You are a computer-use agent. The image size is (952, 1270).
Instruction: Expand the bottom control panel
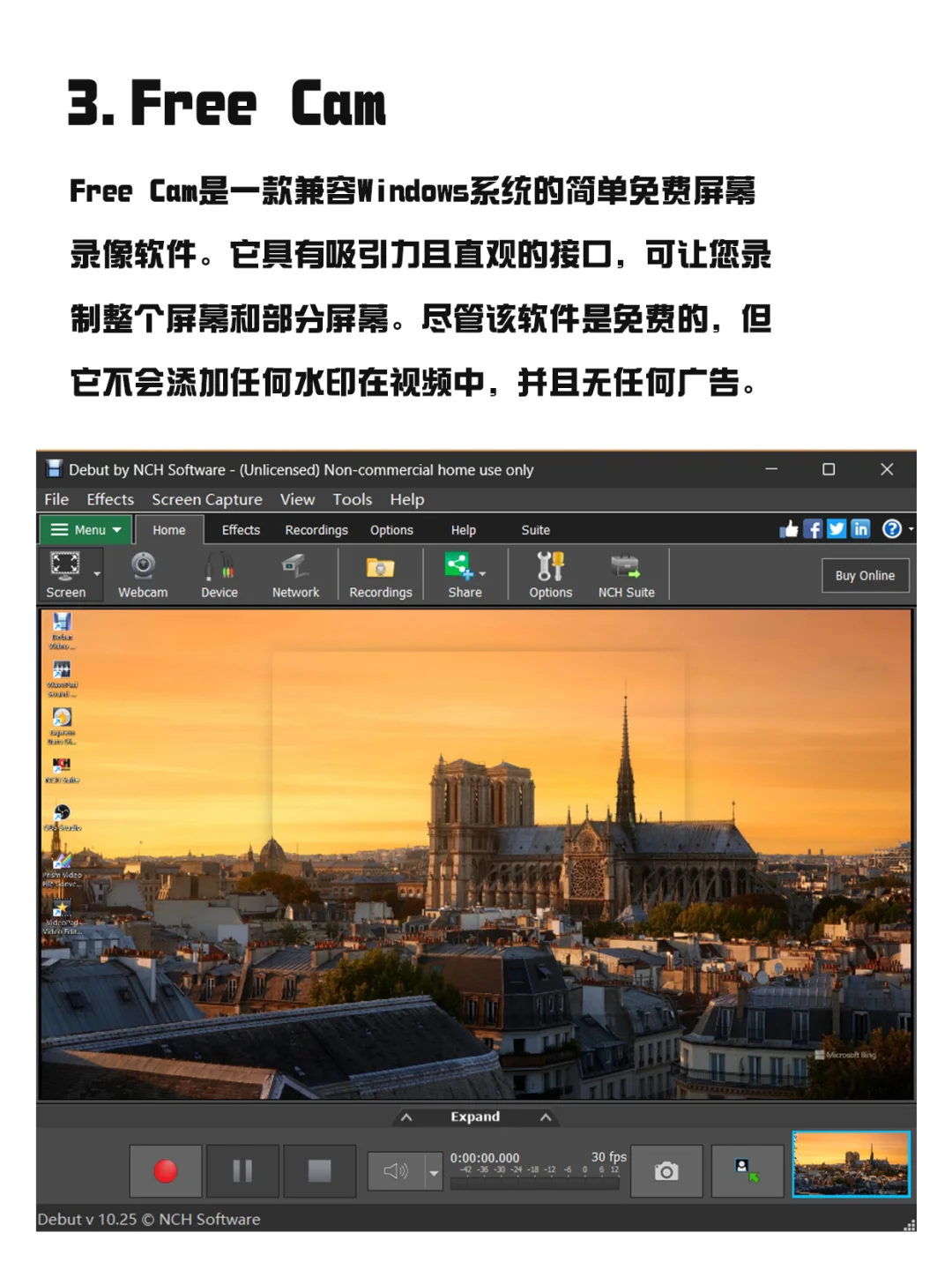[x=476, y=1117]
